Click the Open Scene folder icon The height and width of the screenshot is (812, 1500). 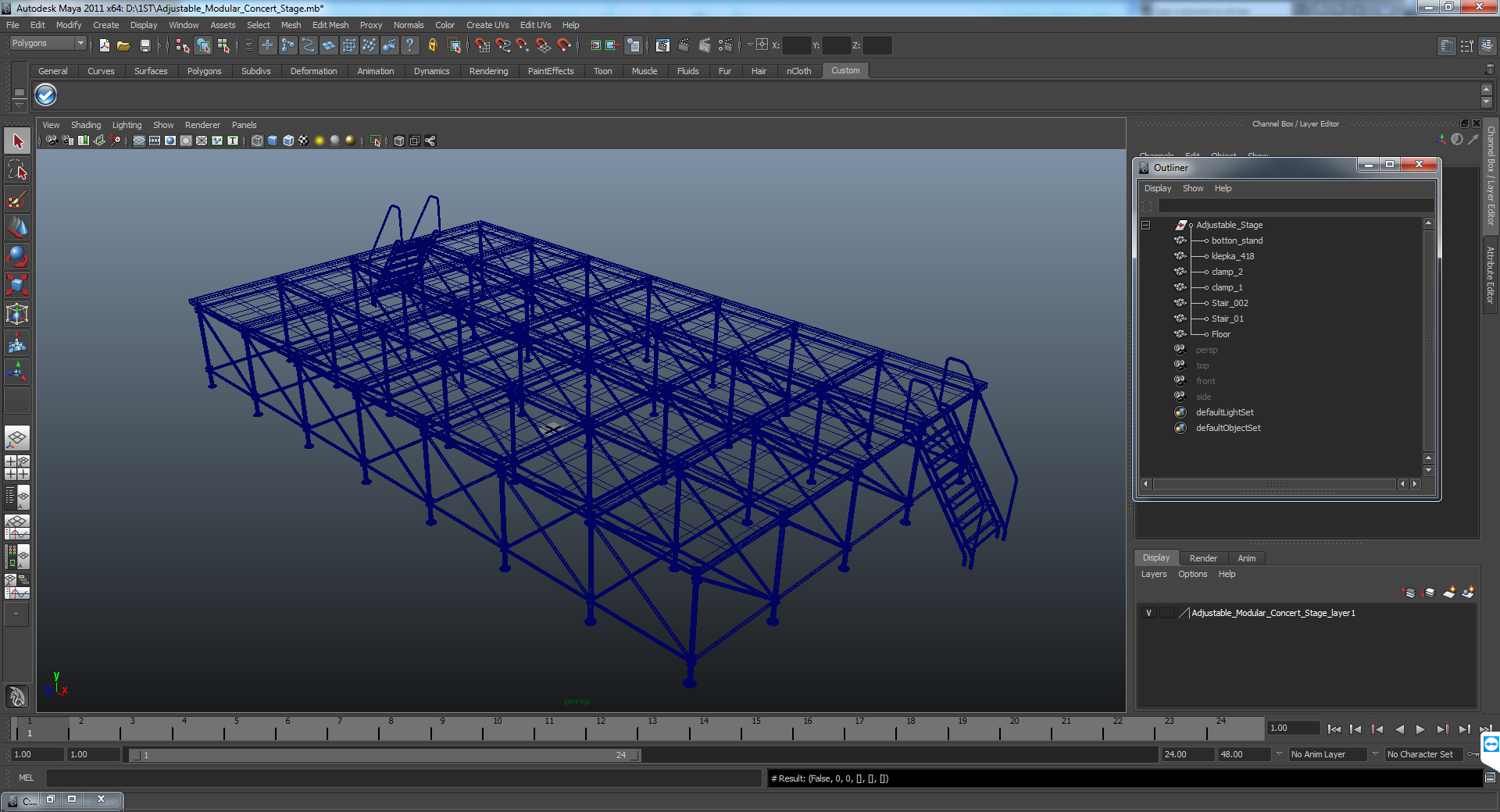(x=123, y=45)
